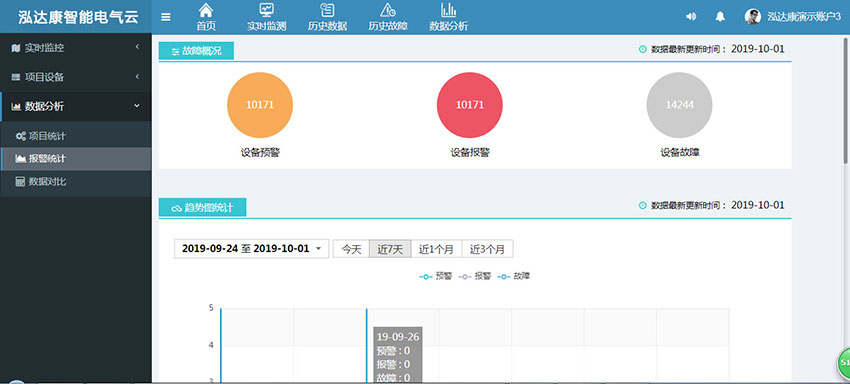Select the 今天 range button
The image size is (850, 384).
tap(351, 249)
